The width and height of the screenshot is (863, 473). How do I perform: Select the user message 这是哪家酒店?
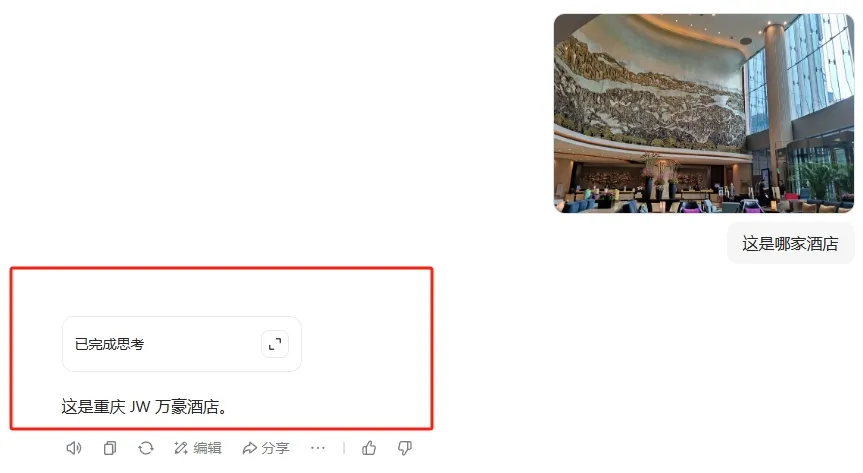[790, 243]
